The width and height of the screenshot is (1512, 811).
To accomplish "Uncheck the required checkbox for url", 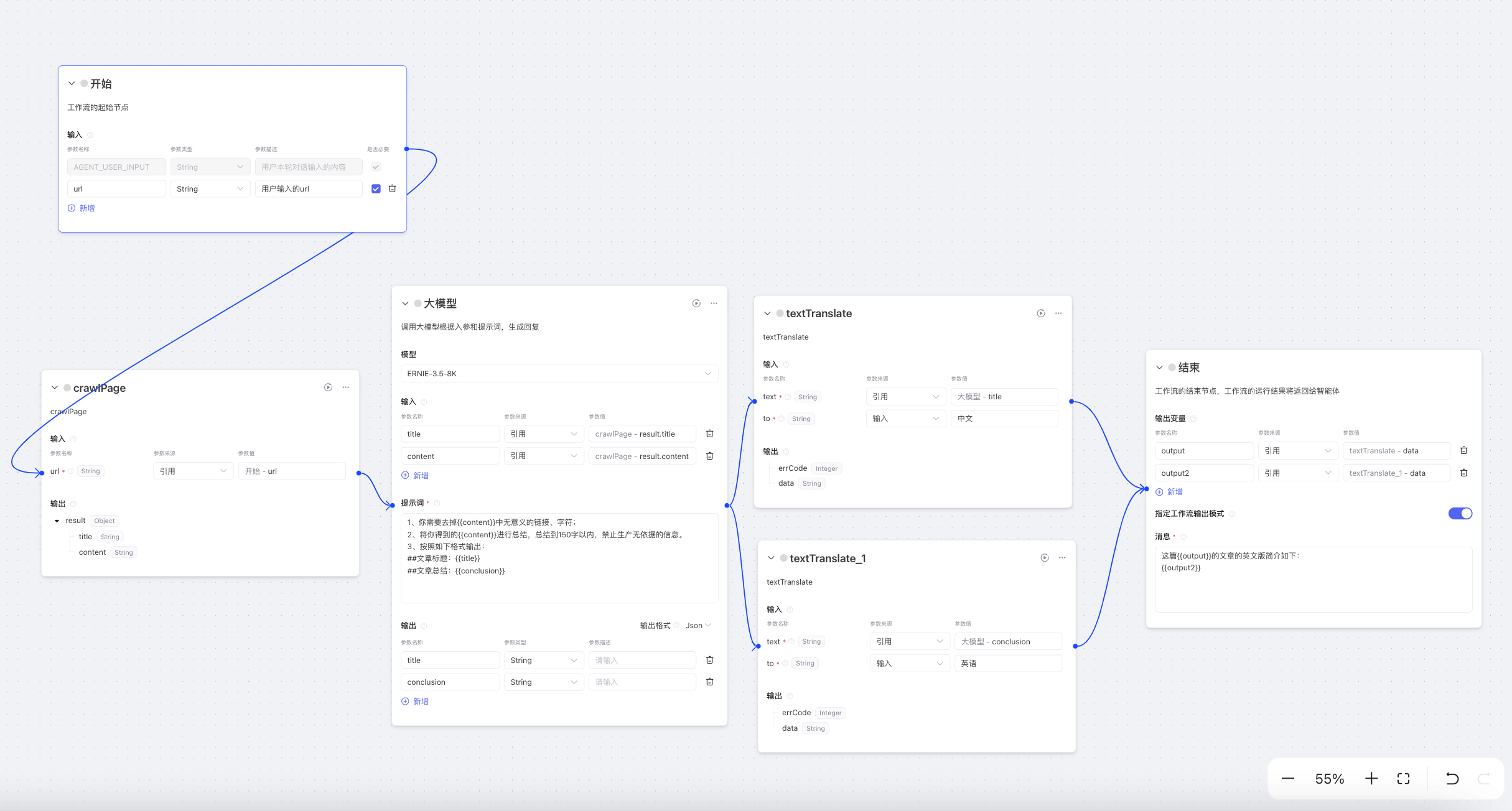I will 376,188.
